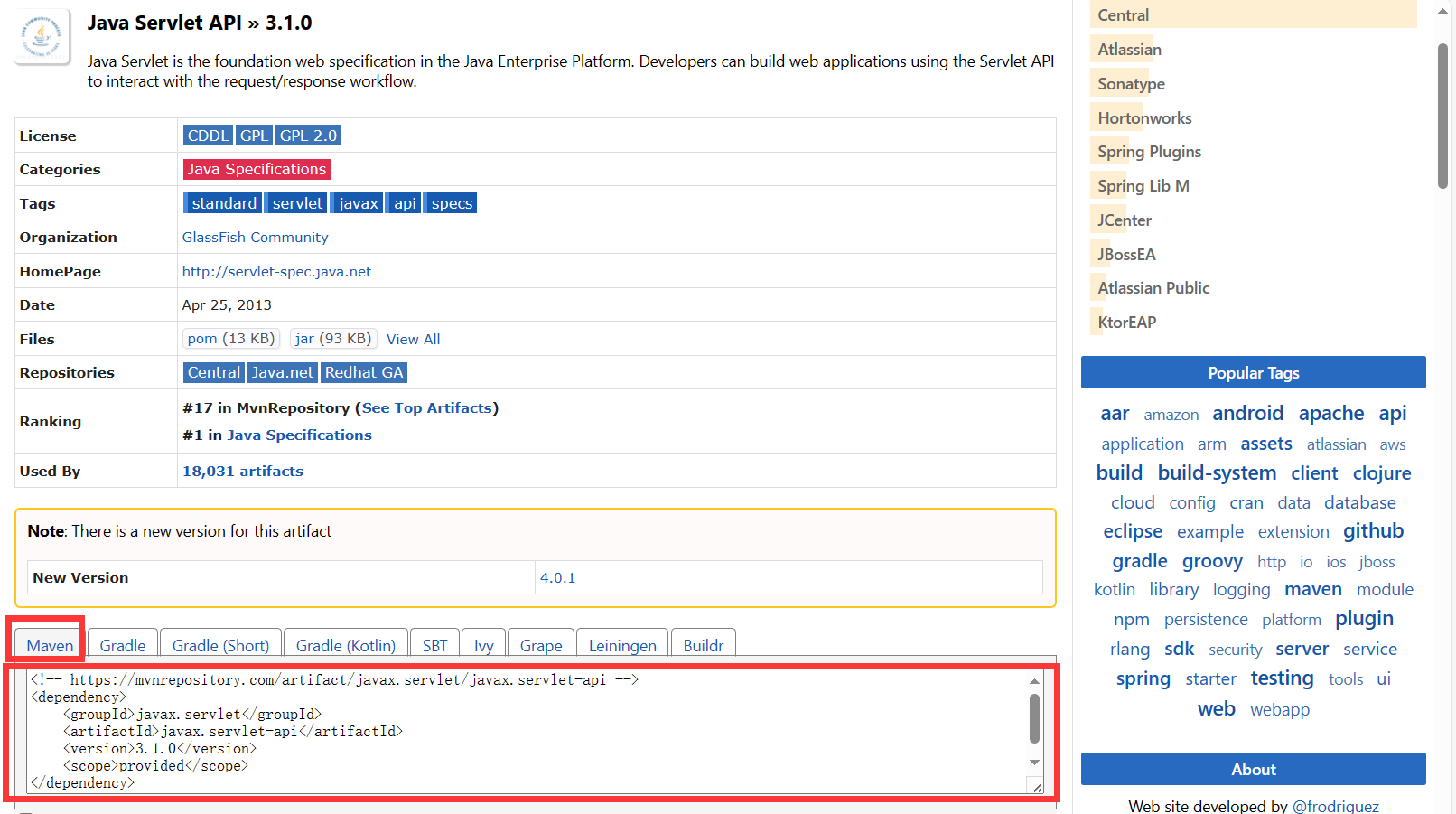
Task: Click the GPL 2.0 license badge
Action: click(x=308, y=136)
